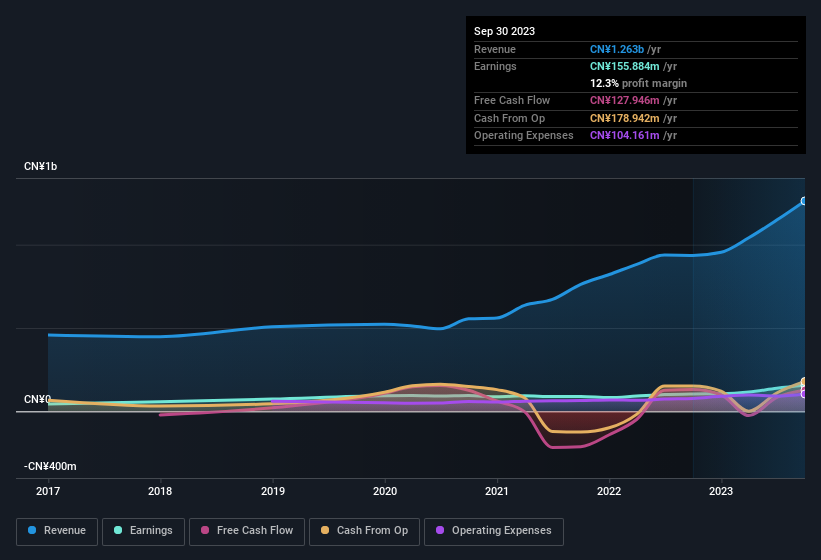The width and height of the screenshot is (821, 560).
Task: Select the 2019 label on the time axis
Action: [x=273, y=491]
